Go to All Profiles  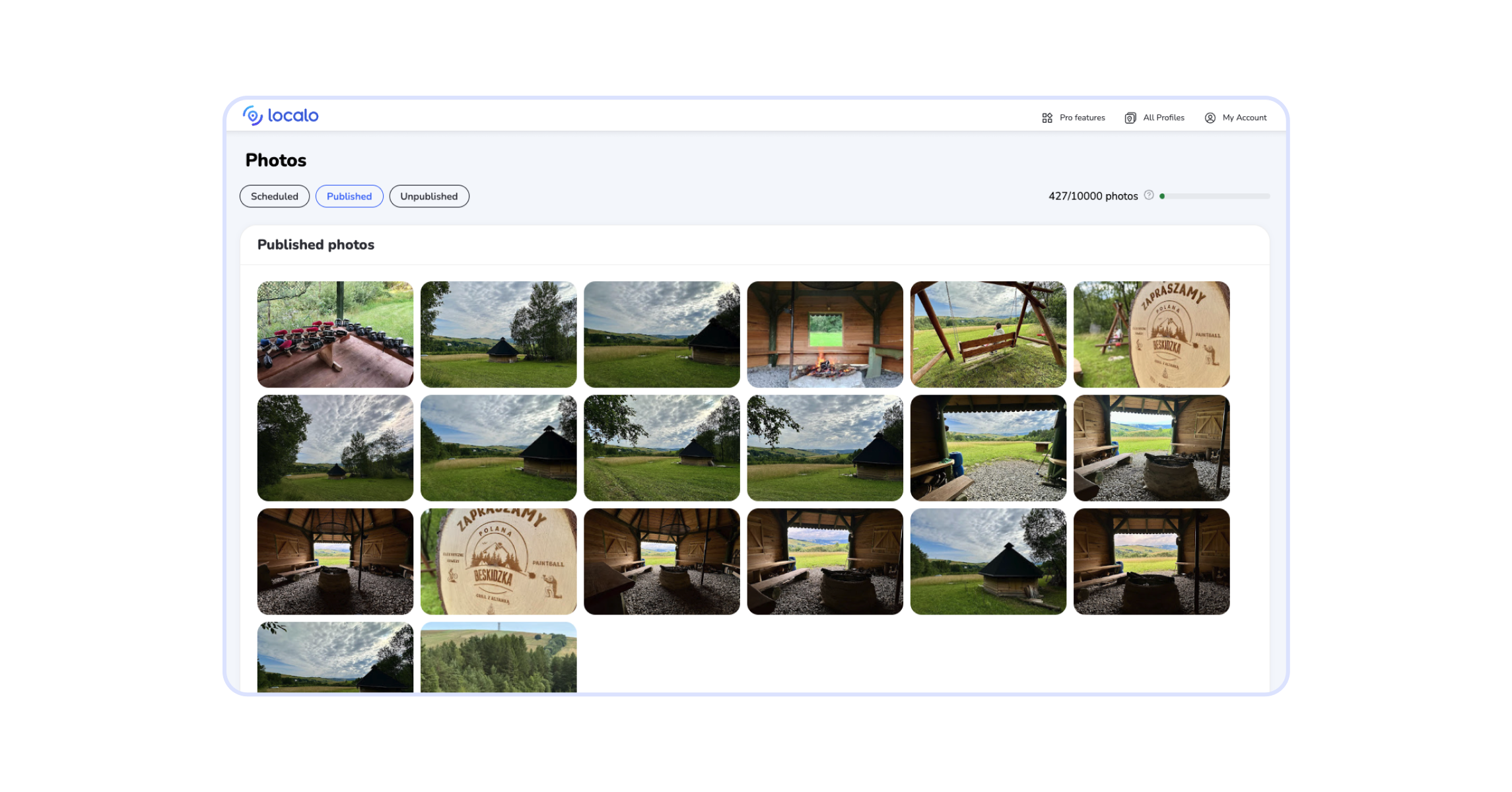pyautogui.click(x=1163, y=118)
